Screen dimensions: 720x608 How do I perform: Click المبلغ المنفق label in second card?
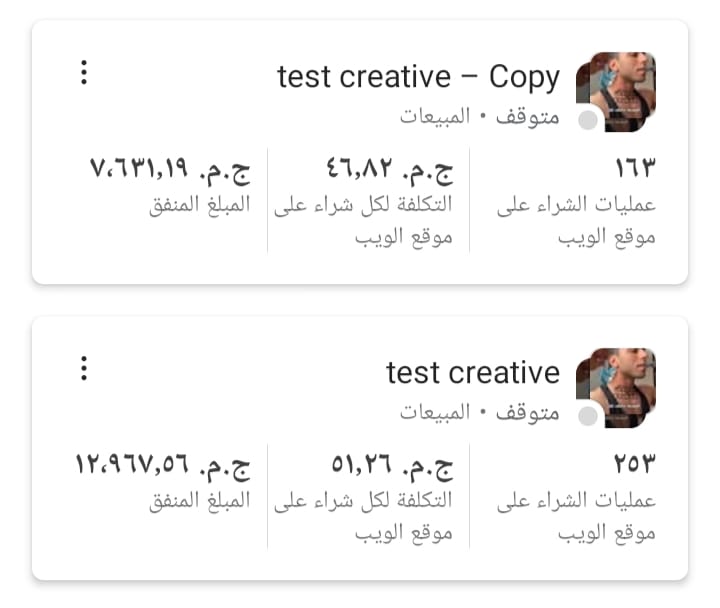pyautogui.click(x=199, y=499)
